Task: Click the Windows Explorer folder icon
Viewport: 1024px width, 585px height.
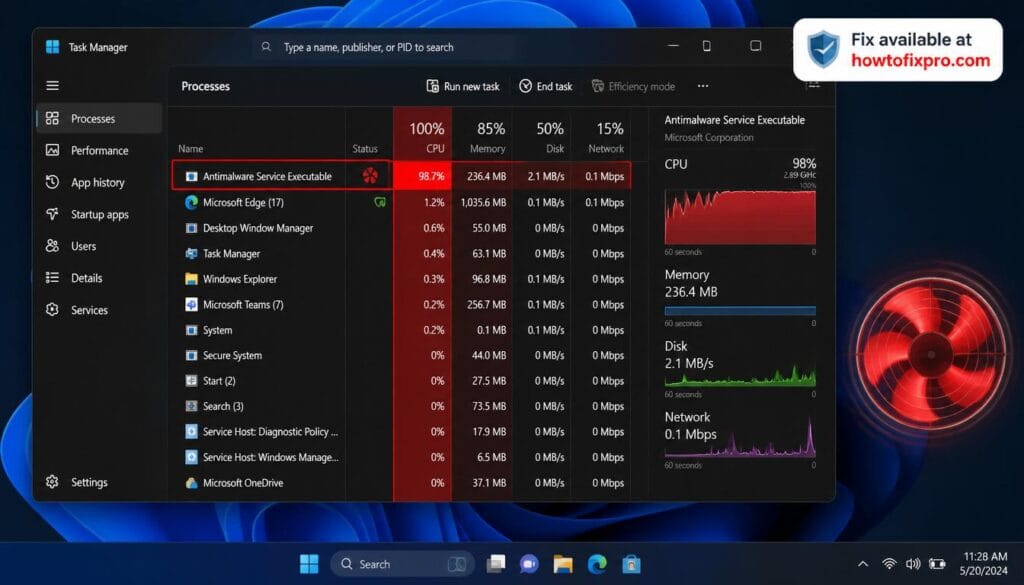Action: coord(191,279)
